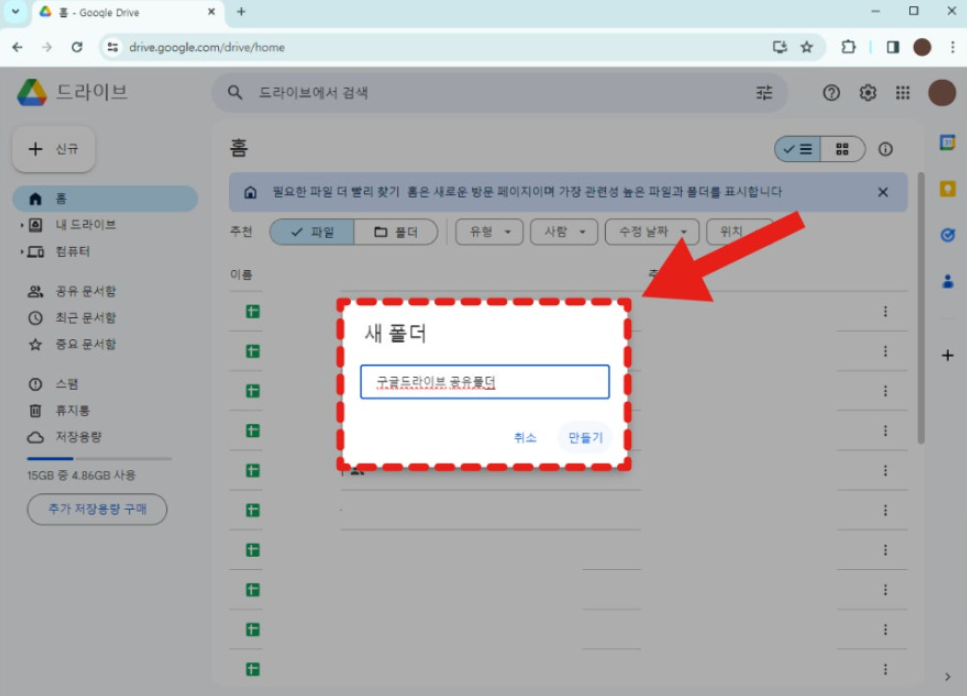Open the 유형 filter dropdown
The width and height of the screenshot is (967, 696).
click(489, 232)
